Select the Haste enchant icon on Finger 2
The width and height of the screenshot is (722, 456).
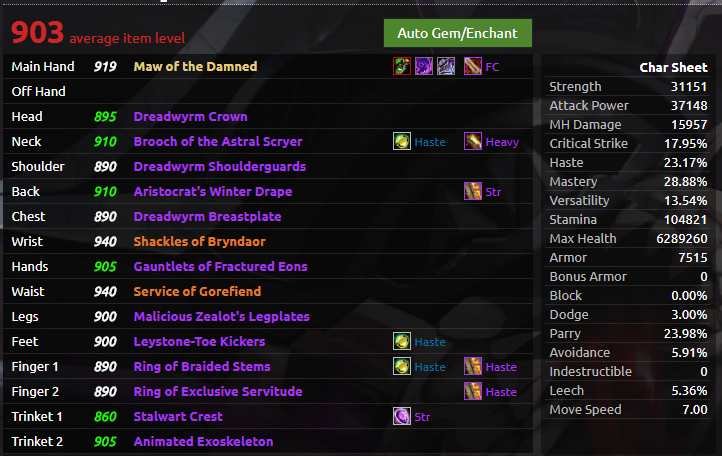click(x=473, y=391)
